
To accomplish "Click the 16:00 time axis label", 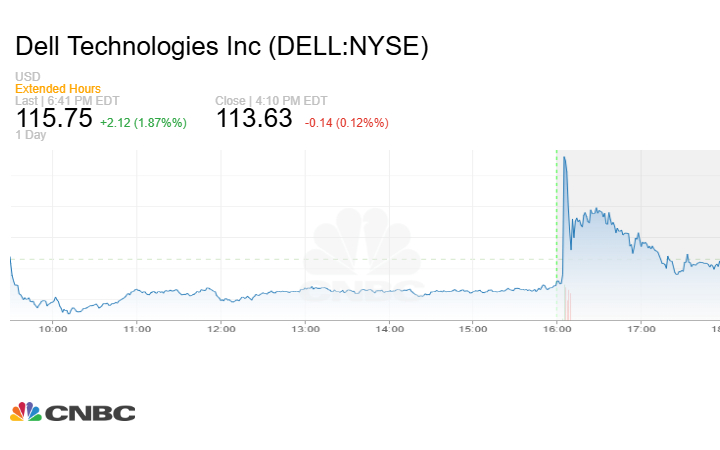I will (x=557, y=329).
